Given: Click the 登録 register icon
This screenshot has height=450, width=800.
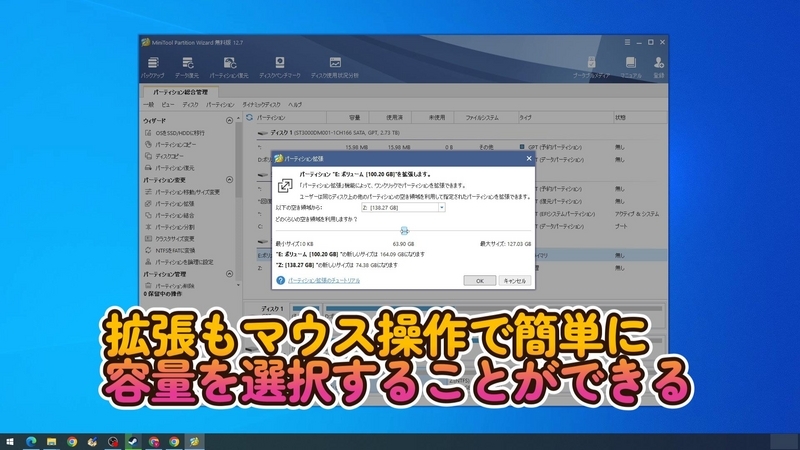Looking at the screenshot, I should point(659,67).
